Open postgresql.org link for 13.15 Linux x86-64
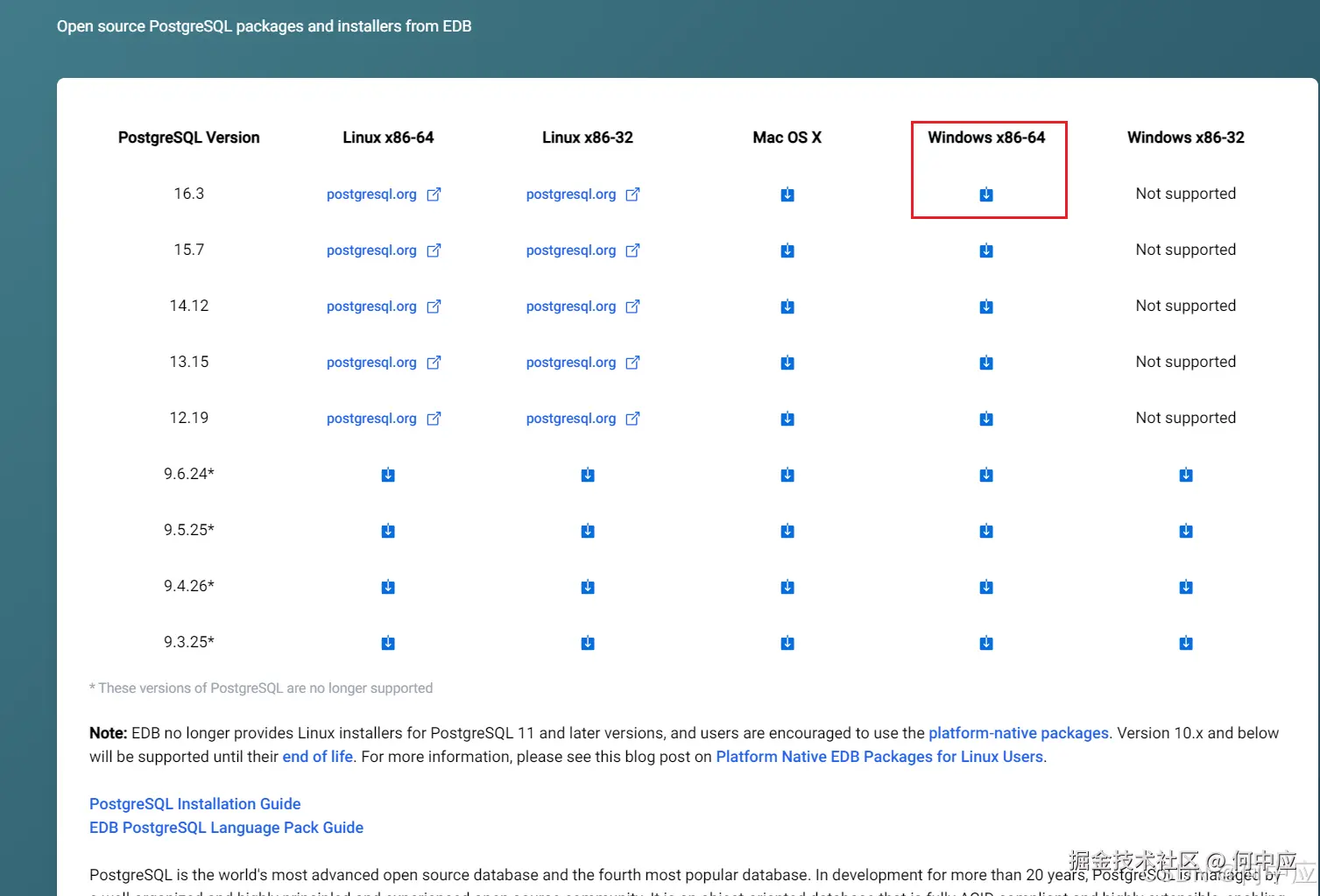 (384, 363)
